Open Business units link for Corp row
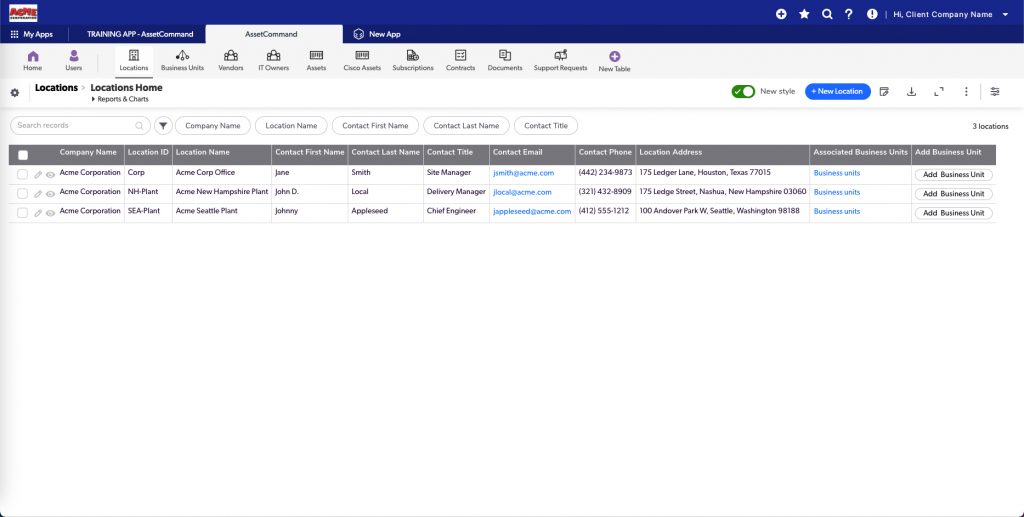Viewport: 1024px width, 517px height. tap(837, 173)
